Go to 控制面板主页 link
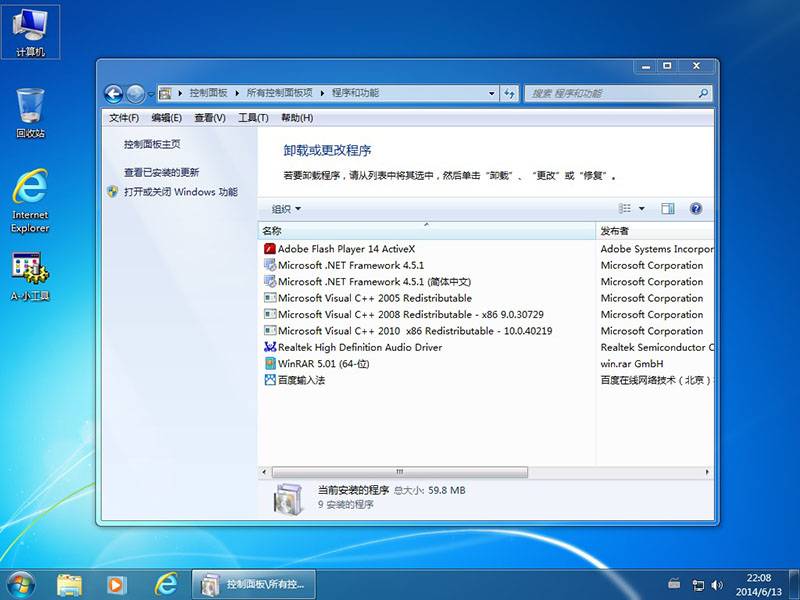 pos(152,144)
